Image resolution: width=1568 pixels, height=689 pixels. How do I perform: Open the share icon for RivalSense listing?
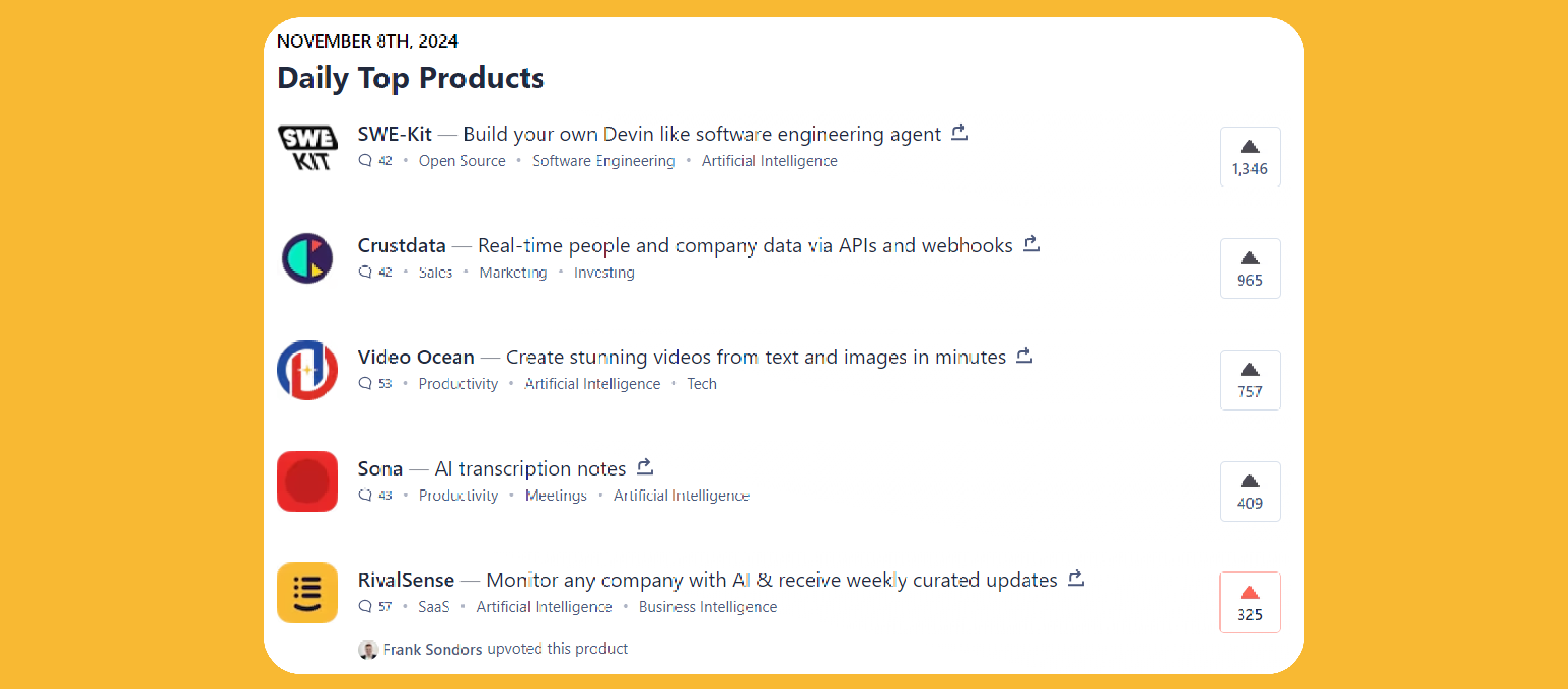pyautogui.click(x=1076, y=578)
